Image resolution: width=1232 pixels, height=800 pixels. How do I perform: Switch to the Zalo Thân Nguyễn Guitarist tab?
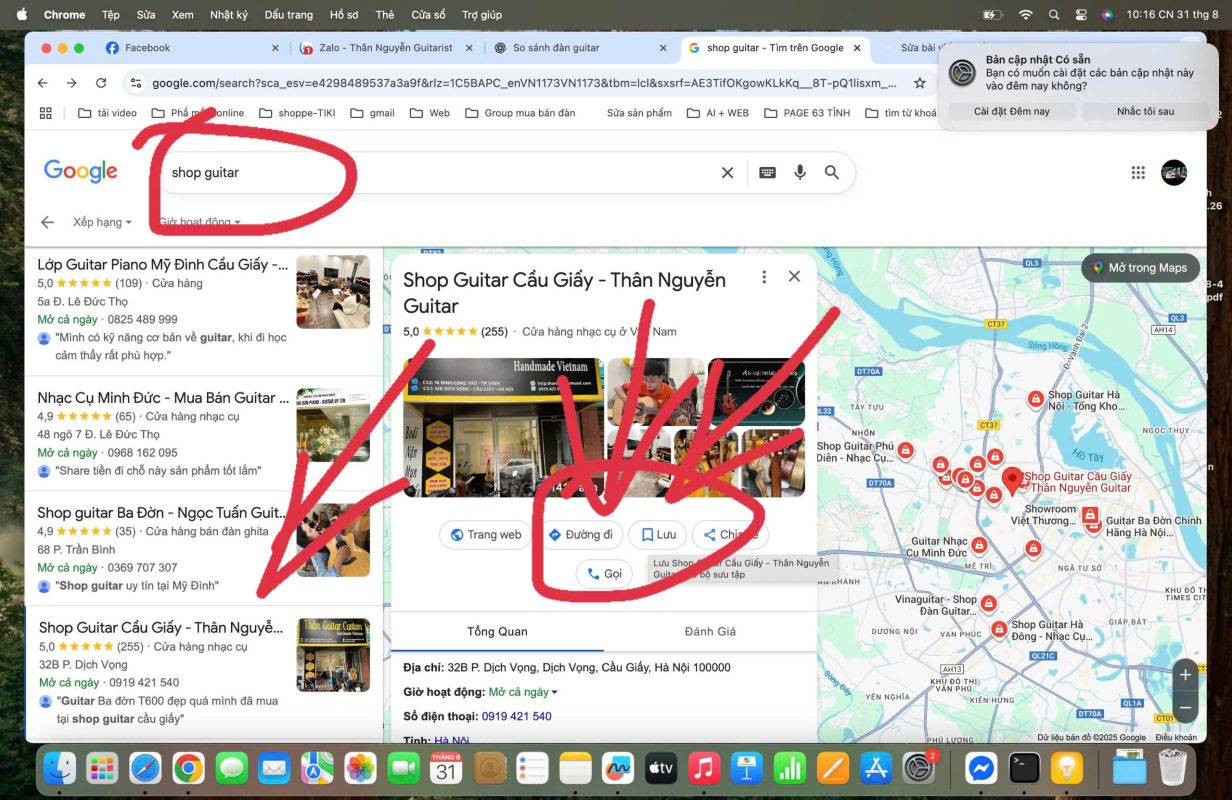tap(386, 48)
